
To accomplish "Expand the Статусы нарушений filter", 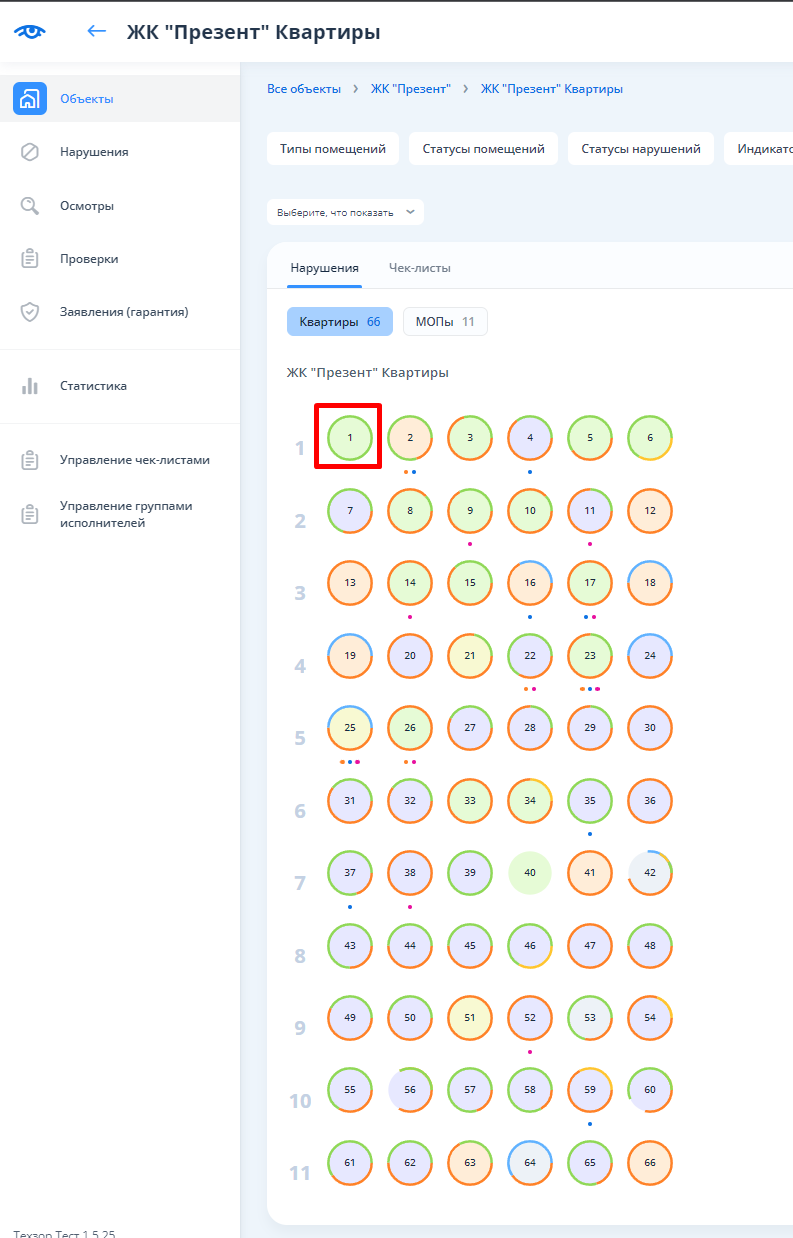I will pyautogui.click(x=640, y=149).
